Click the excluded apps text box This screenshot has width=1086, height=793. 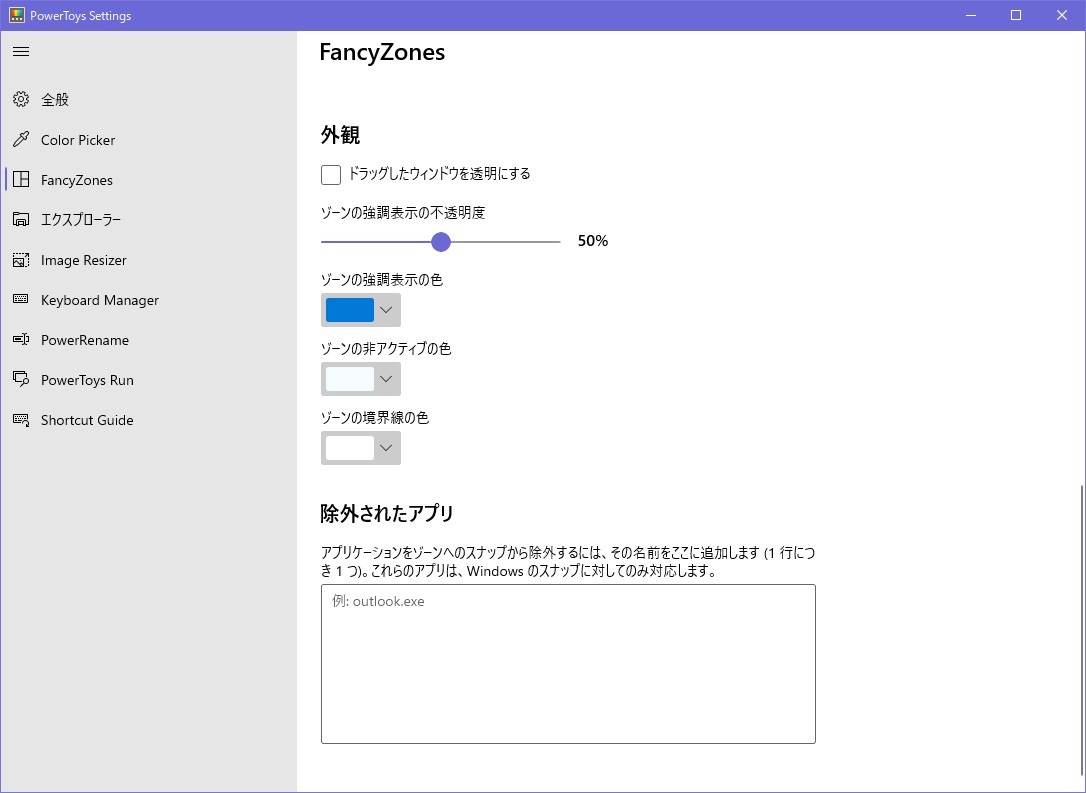(568, 664)
